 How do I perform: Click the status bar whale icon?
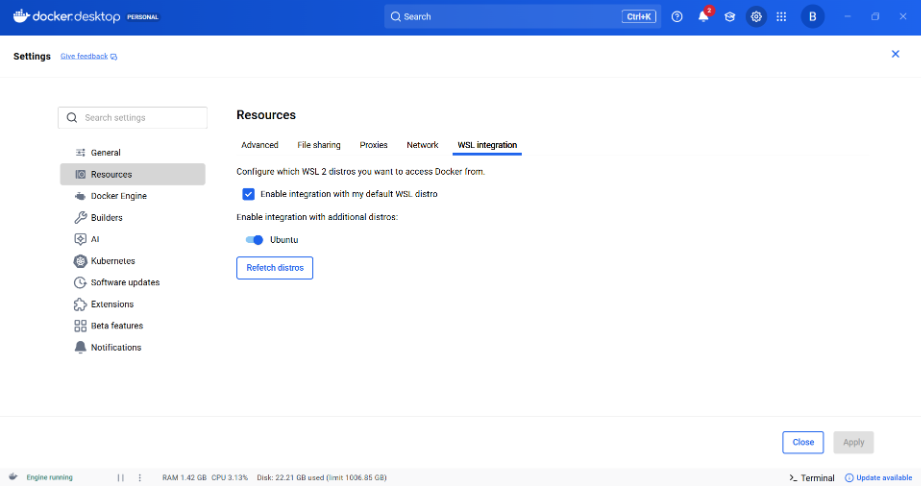pyautogui.click(x=13, y=477)
